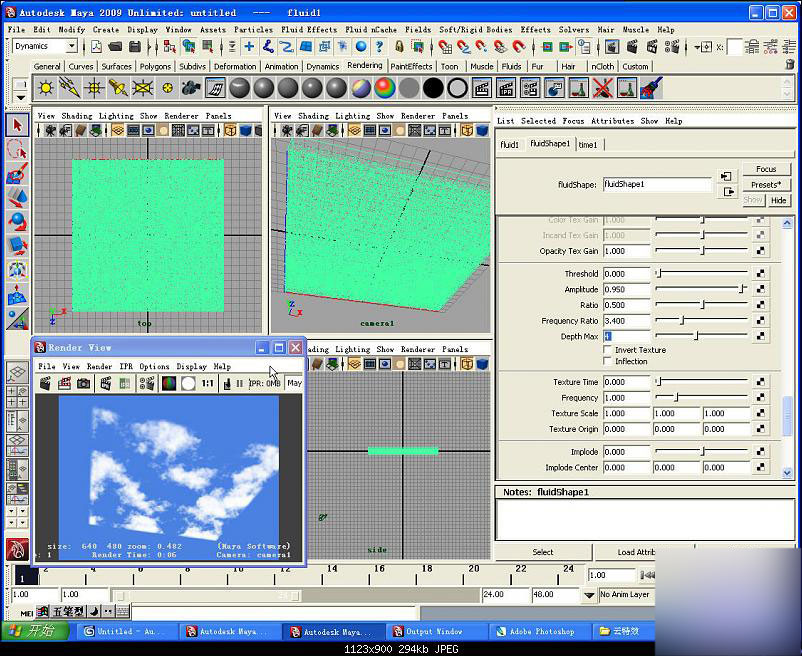Click the ramp shader colorful sphere icon

coord(385,88)
